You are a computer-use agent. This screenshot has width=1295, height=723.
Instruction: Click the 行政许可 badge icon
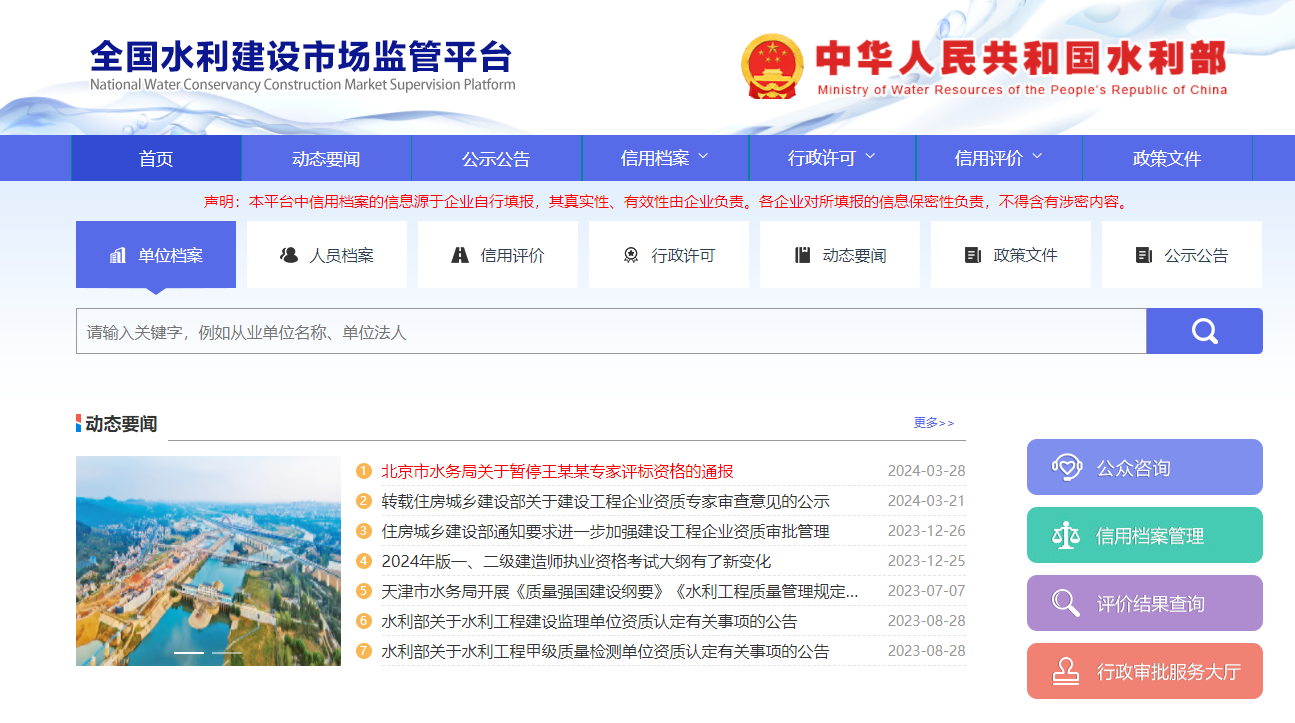pyautogui.click(x=631, y=255)
